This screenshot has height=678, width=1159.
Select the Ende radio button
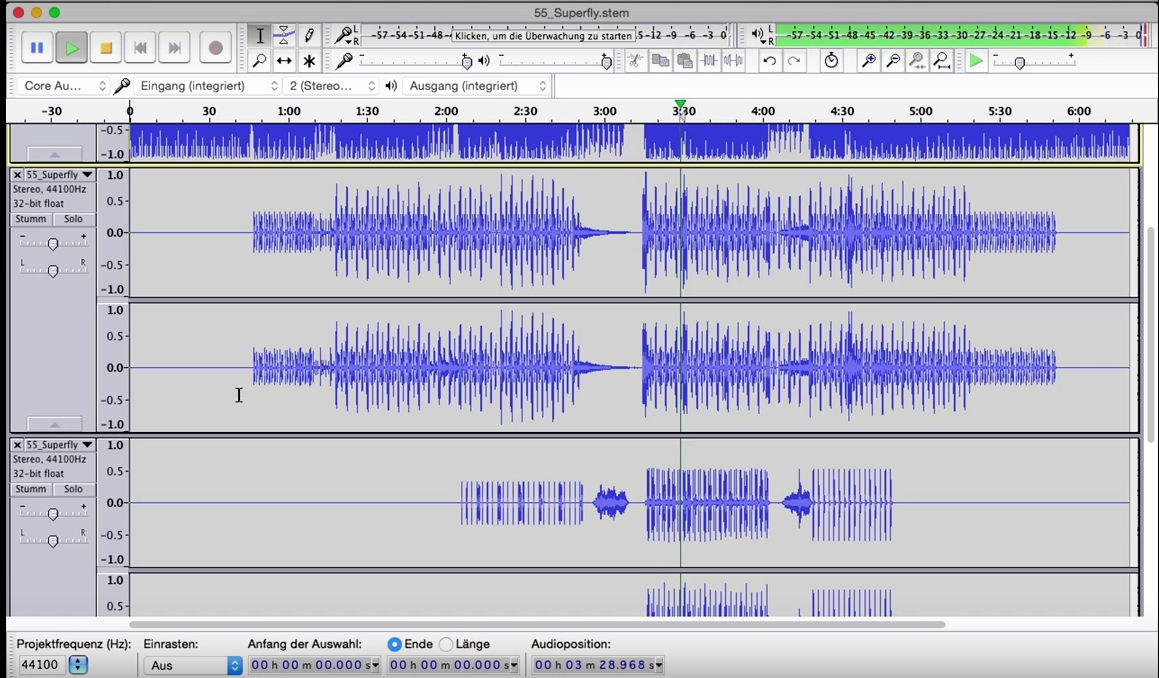click(x=395, y=644)
